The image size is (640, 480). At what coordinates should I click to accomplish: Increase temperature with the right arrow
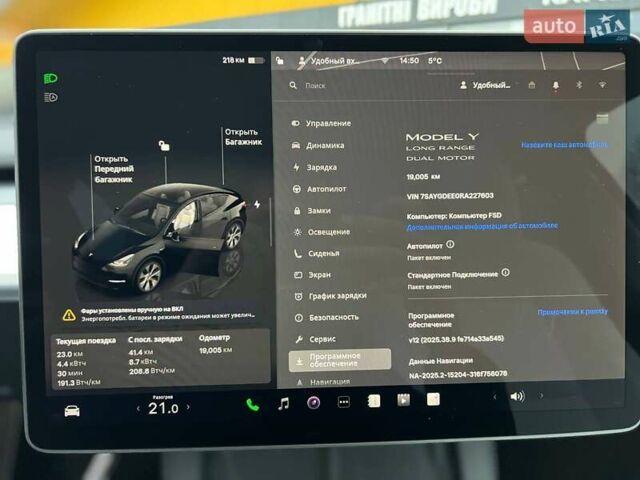click(188, 407)
